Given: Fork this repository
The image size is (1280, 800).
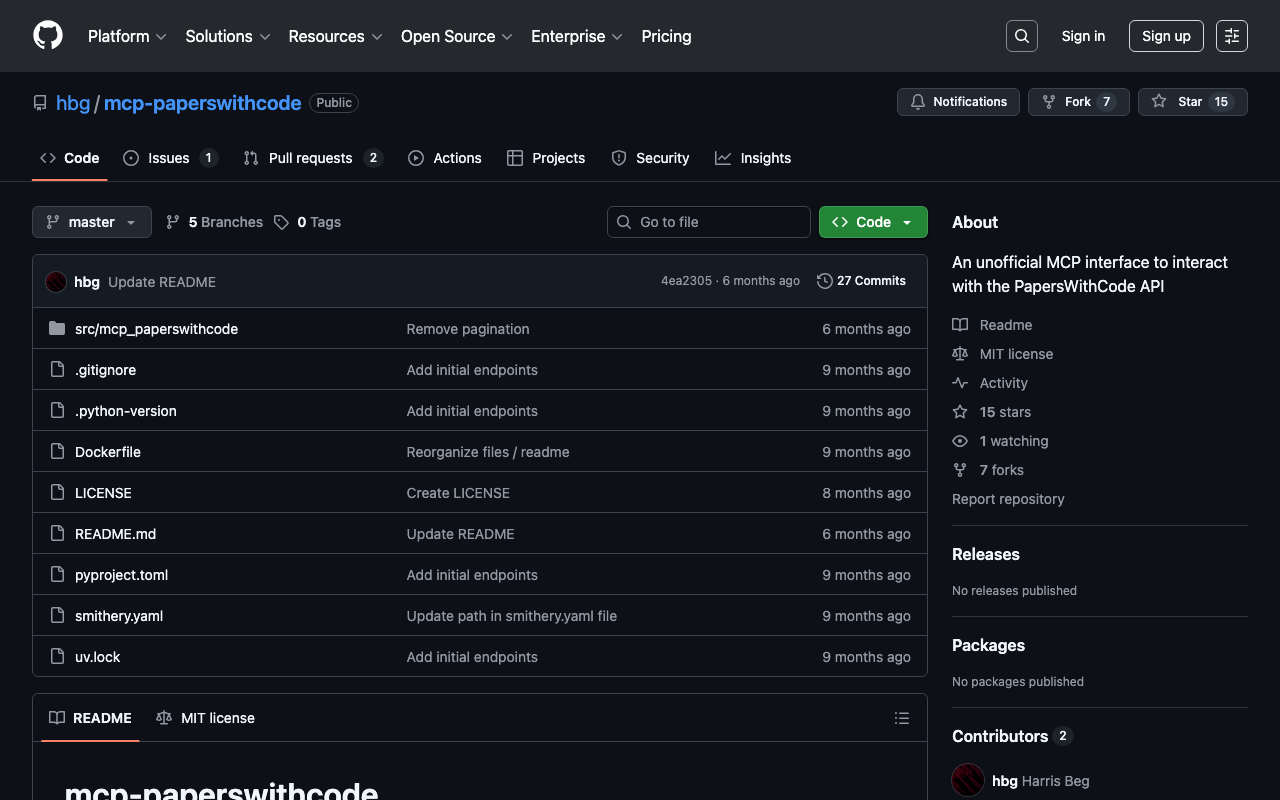Looking at the screenshot, I should point(1078,102).
